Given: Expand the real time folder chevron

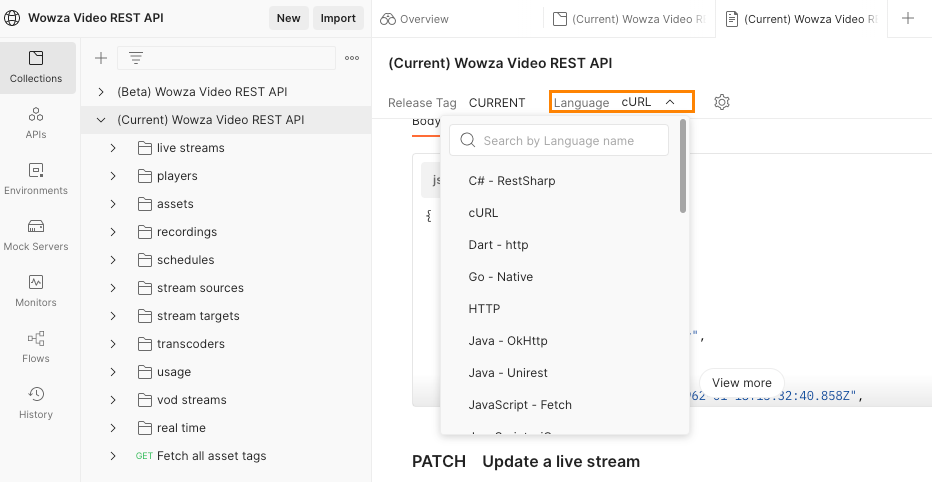Looking at the screenshot, I should (113, 427).
